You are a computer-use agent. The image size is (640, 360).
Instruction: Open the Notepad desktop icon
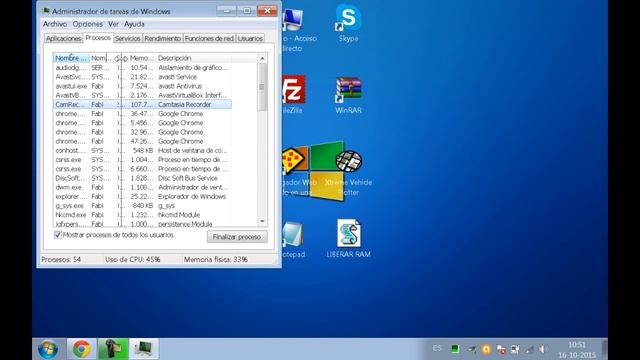293,240
